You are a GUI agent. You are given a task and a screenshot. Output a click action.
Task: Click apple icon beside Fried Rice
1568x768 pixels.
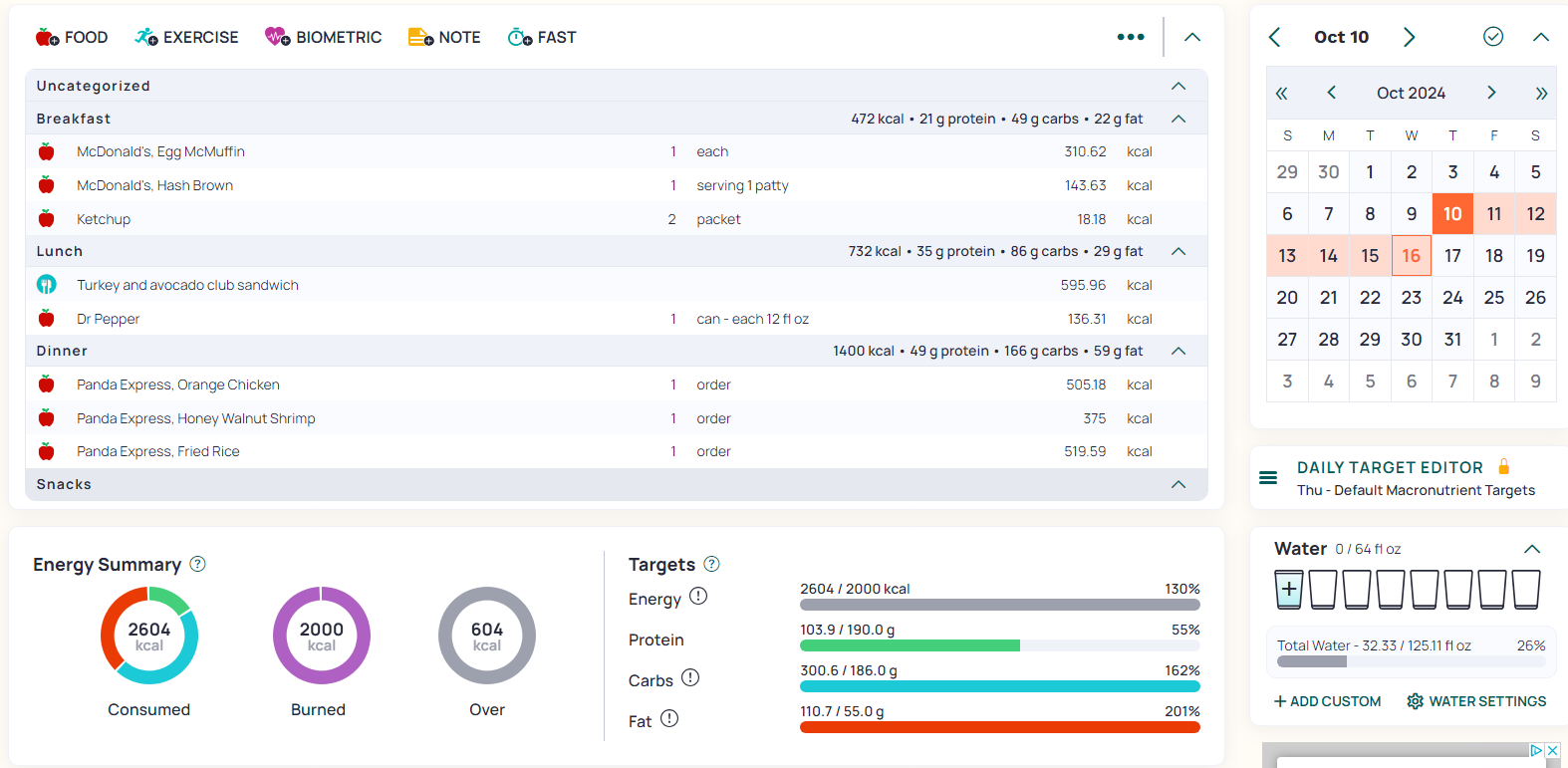(46, 451)
